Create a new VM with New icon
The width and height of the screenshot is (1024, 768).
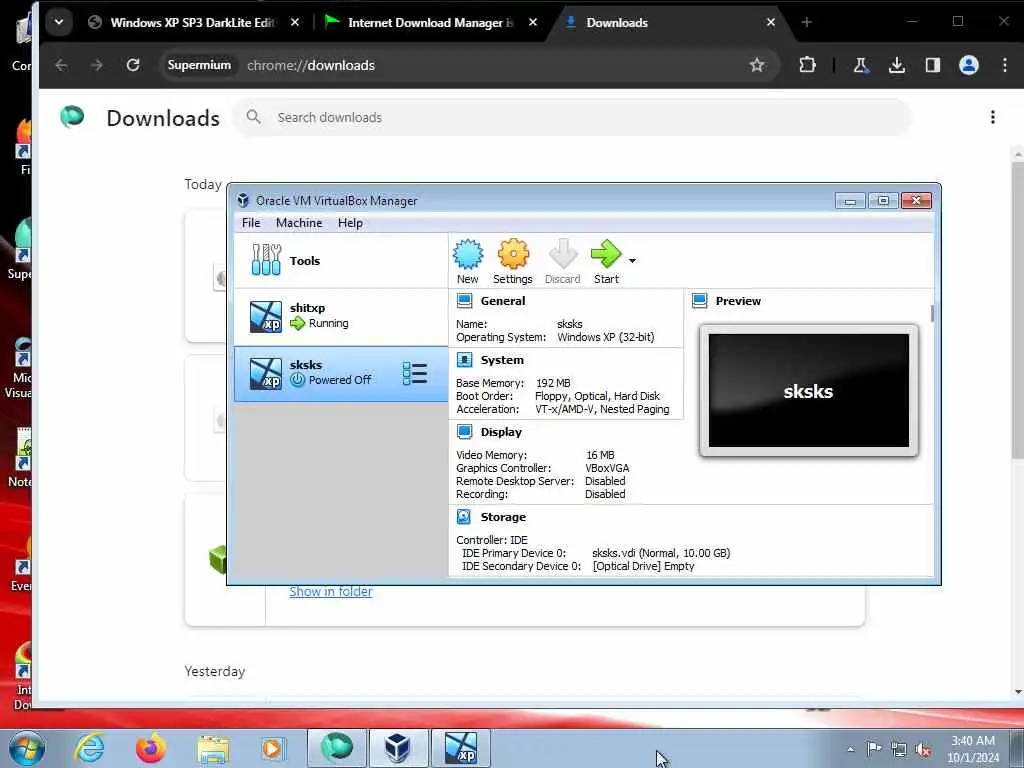pos(468,261)
